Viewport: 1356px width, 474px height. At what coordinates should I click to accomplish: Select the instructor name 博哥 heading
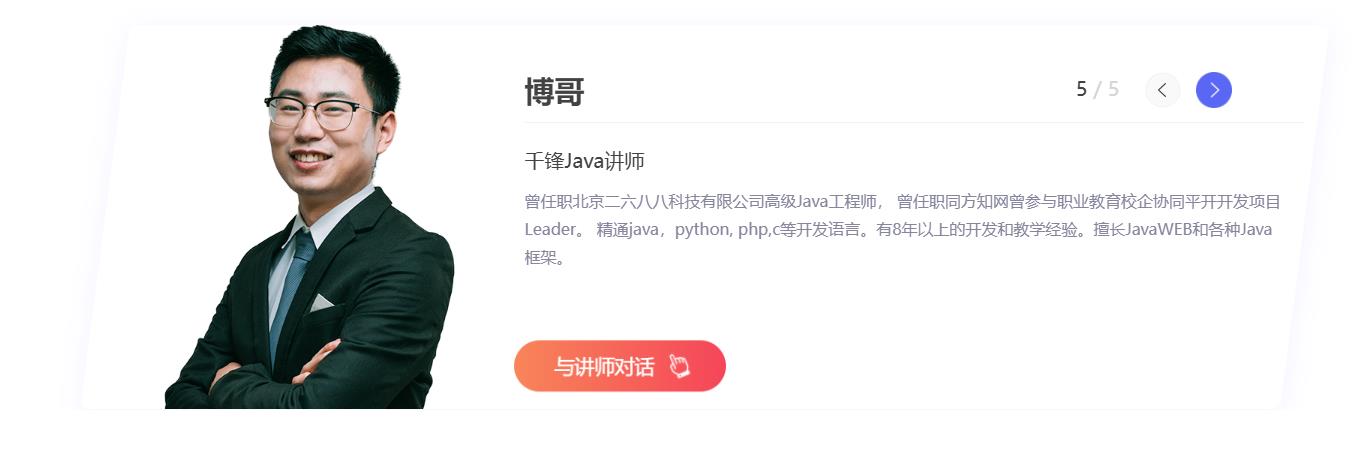coord(554,92)
